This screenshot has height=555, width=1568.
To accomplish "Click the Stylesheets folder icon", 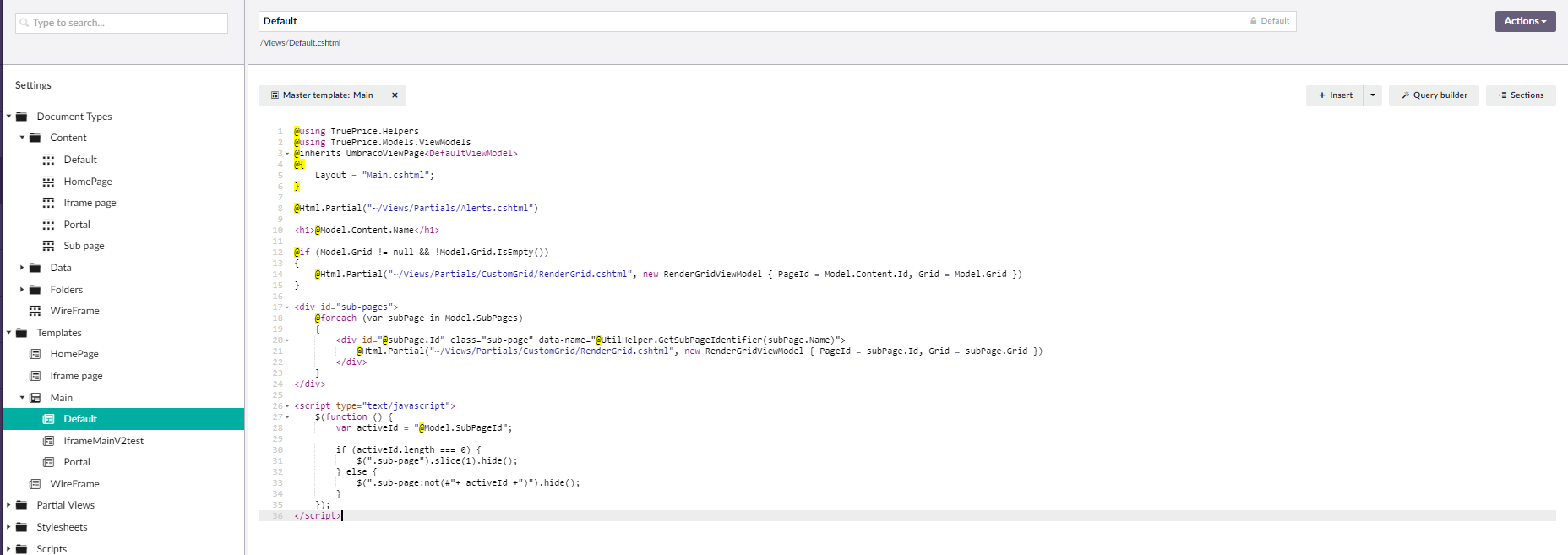I will [22, 527].
